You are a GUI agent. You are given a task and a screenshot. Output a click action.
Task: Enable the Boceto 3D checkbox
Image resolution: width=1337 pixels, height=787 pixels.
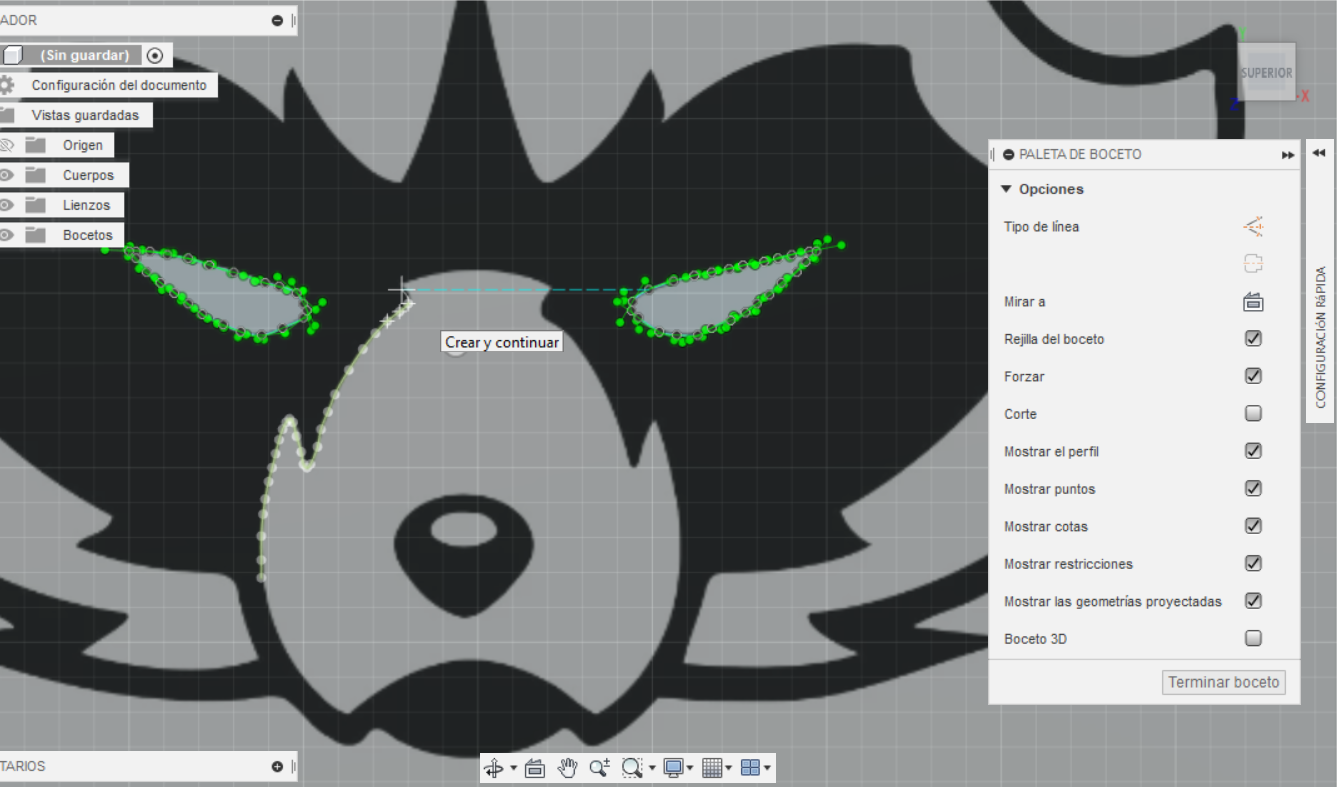pos(1253,638)
